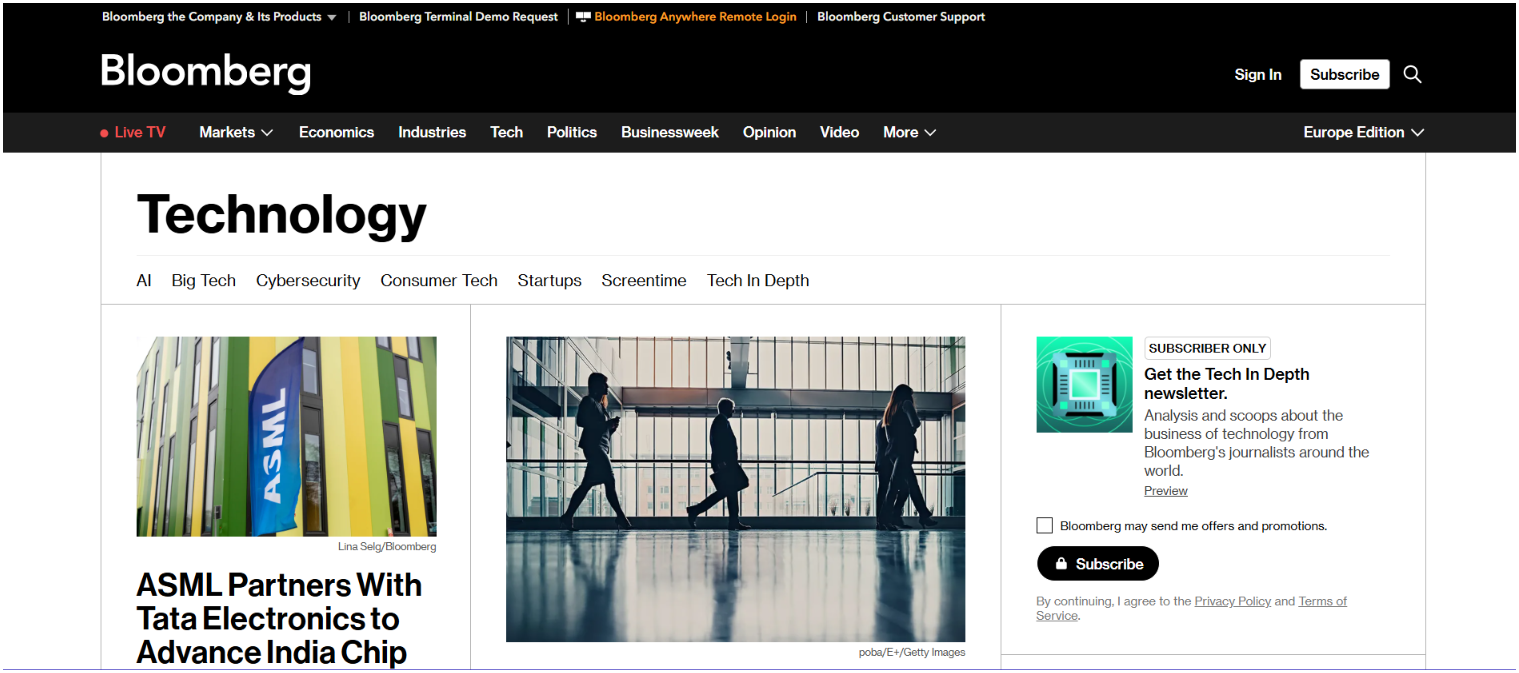The height and width of the screenshot is (673, 1519).
Task: Click the SUBSCRIBER ONLY badge
Action: (1207, 348)
